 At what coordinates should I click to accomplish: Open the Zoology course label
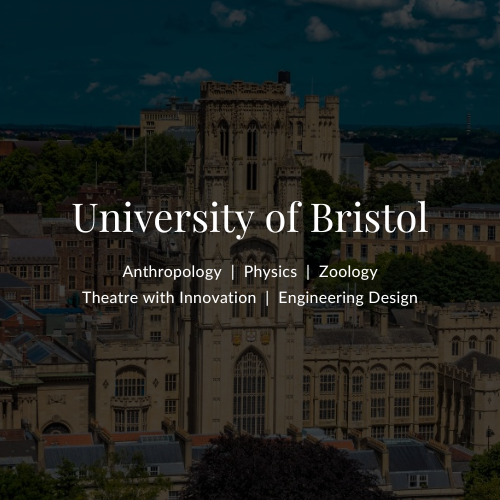pos(348,272)
